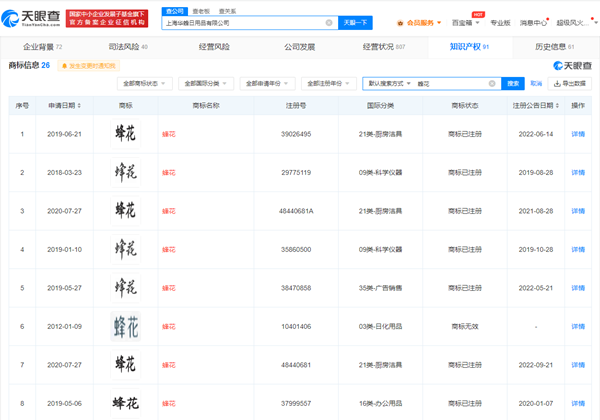Sort by registration announcement date arrows

(x=557, y=106)
